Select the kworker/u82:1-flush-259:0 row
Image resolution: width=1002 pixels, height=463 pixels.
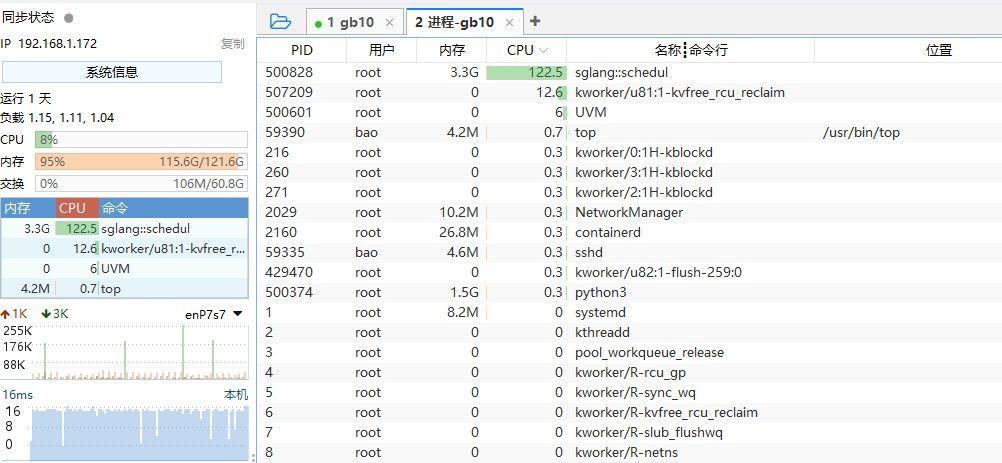[x=629, y=273]
